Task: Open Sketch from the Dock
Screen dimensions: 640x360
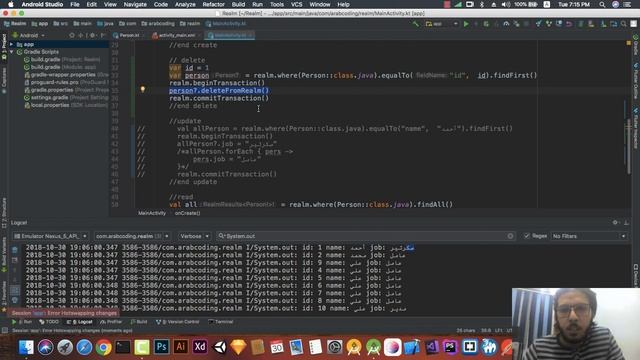Action: (238, 347)
